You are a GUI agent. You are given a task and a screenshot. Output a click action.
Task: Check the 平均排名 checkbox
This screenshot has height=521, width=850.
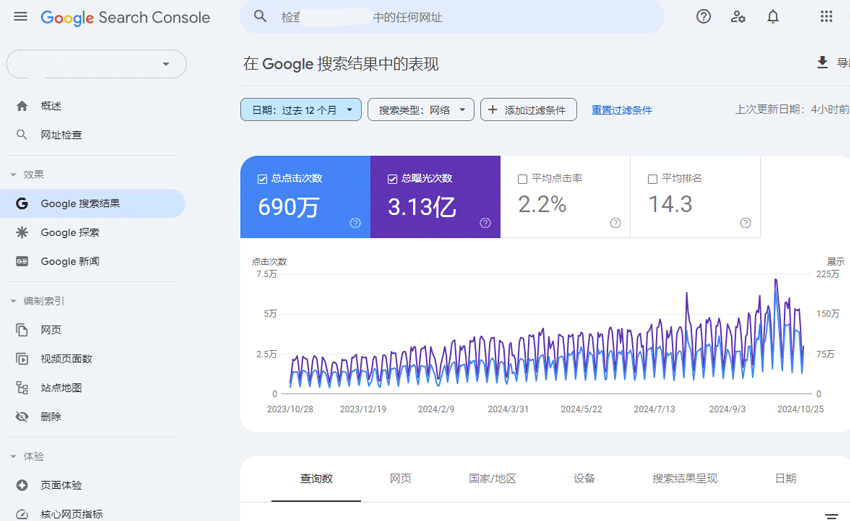click(653, 179)
